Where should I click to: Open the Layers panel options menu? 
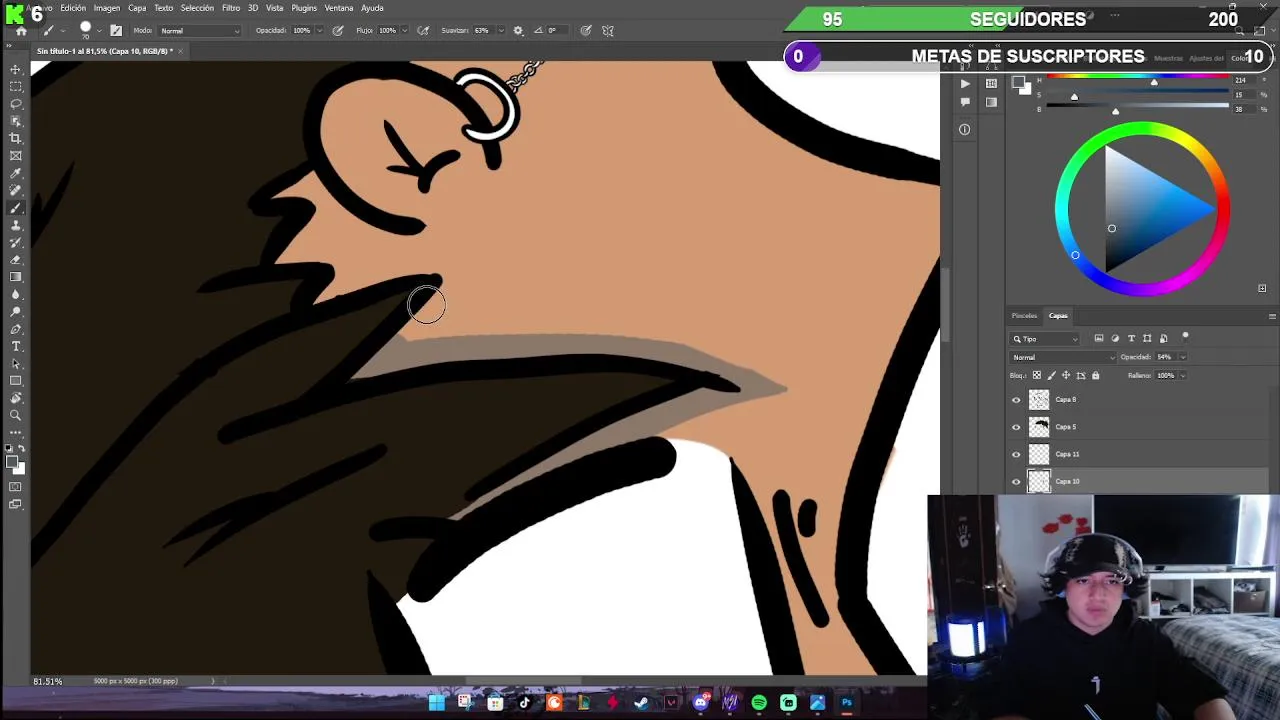tap(1272, 316)
